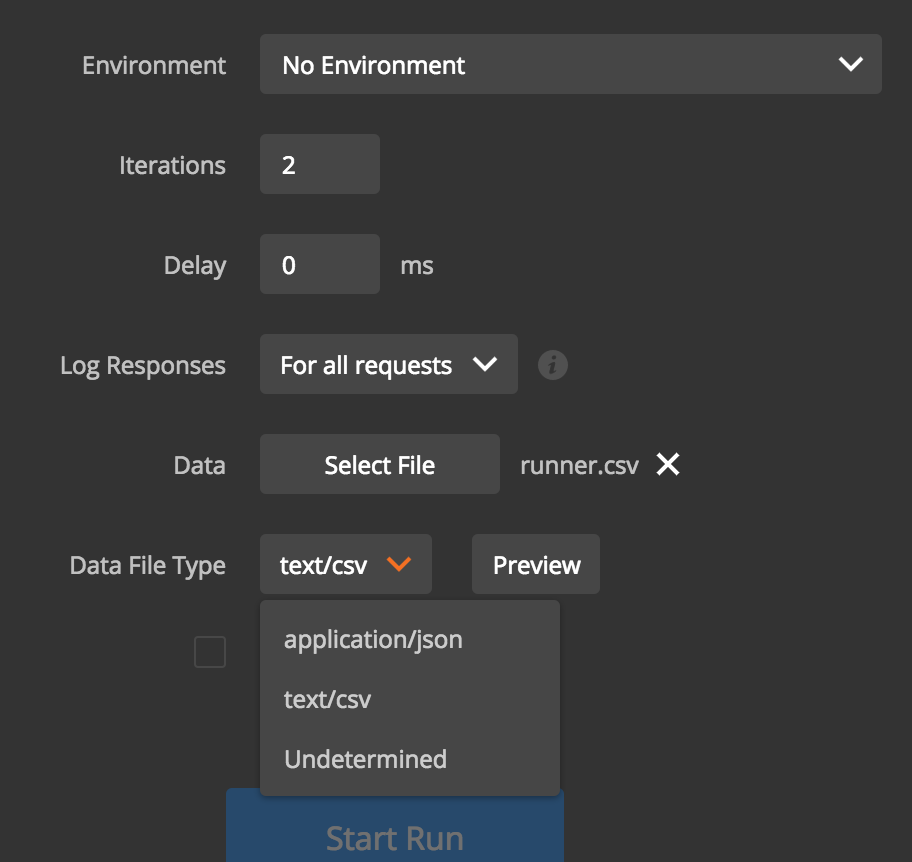Screen dimensions: 912x862
Task: Click the ms unit text
Action: (x=417, y=265)
